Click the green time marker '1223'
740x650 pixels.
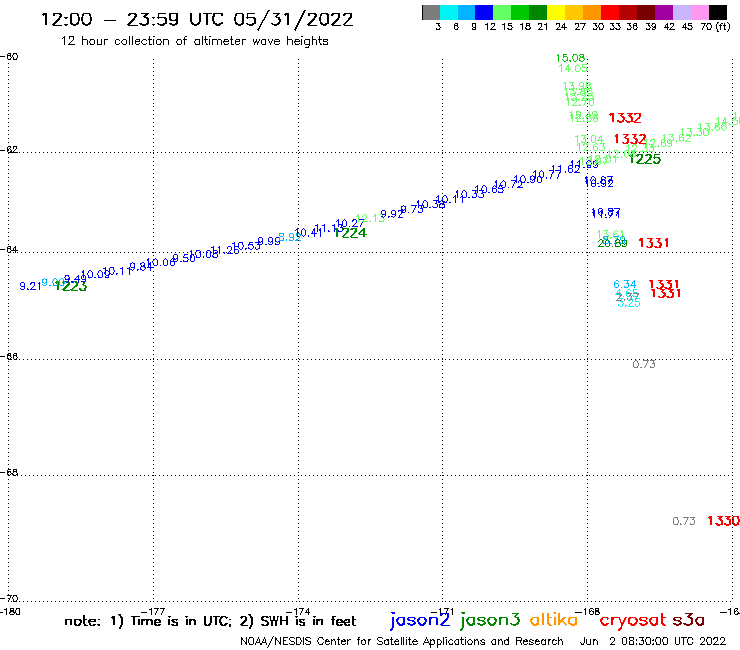(x=71, y=286)
